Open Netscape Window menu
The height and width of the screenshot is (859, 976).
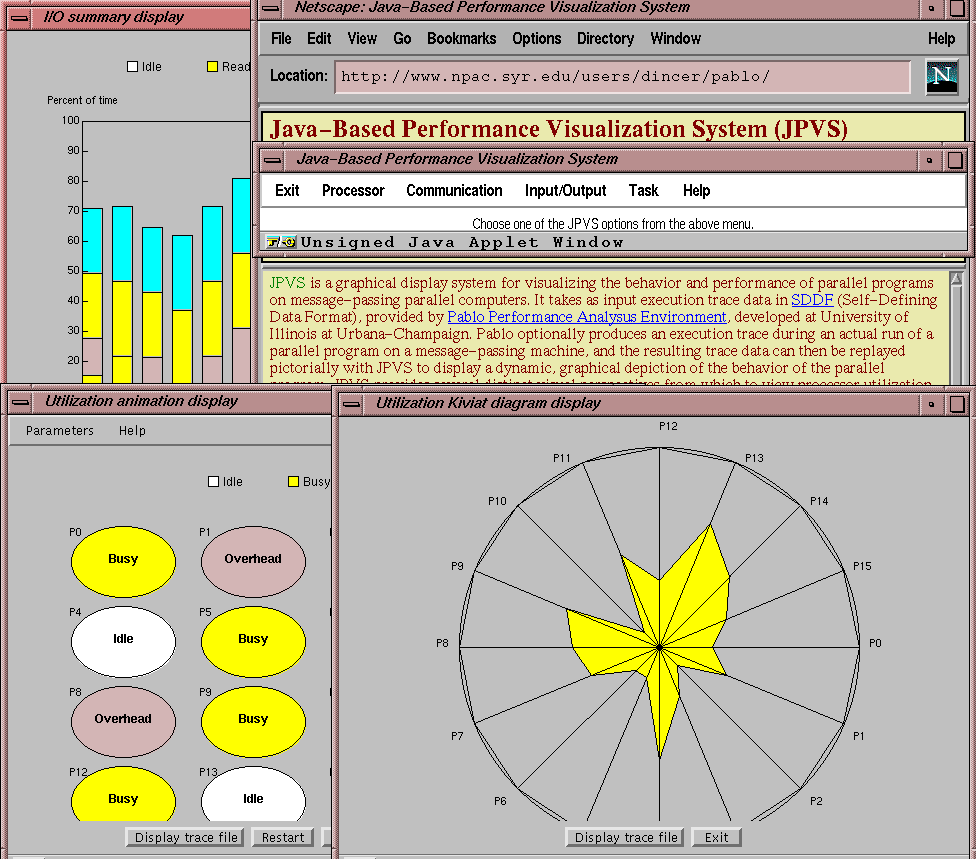676,39
